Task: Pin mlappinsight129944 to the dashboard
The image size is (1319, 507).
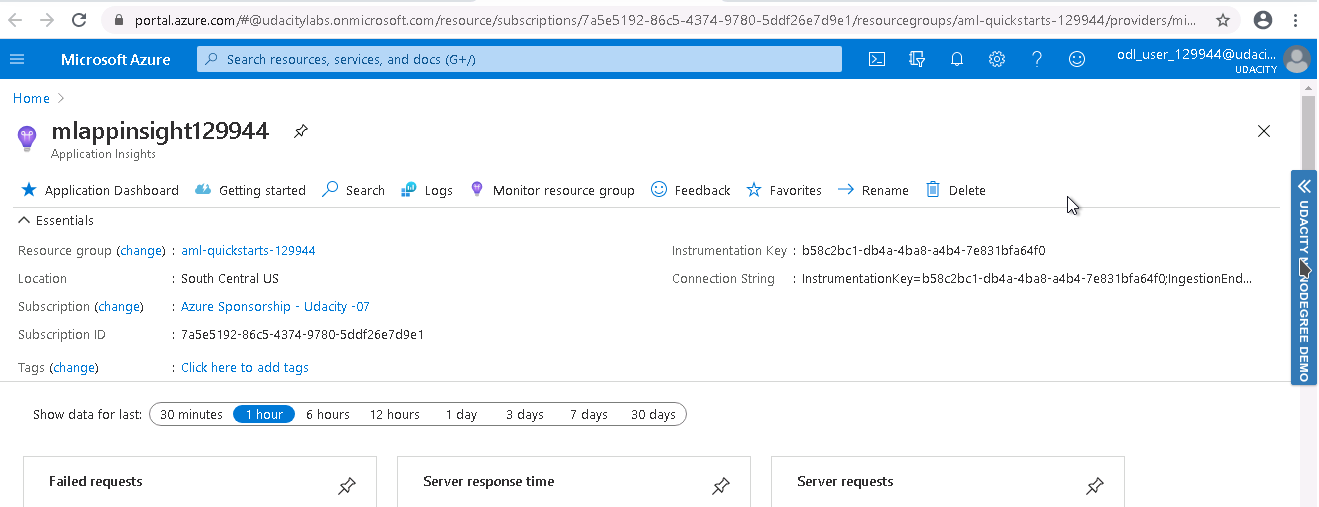Action: [300, 131]
